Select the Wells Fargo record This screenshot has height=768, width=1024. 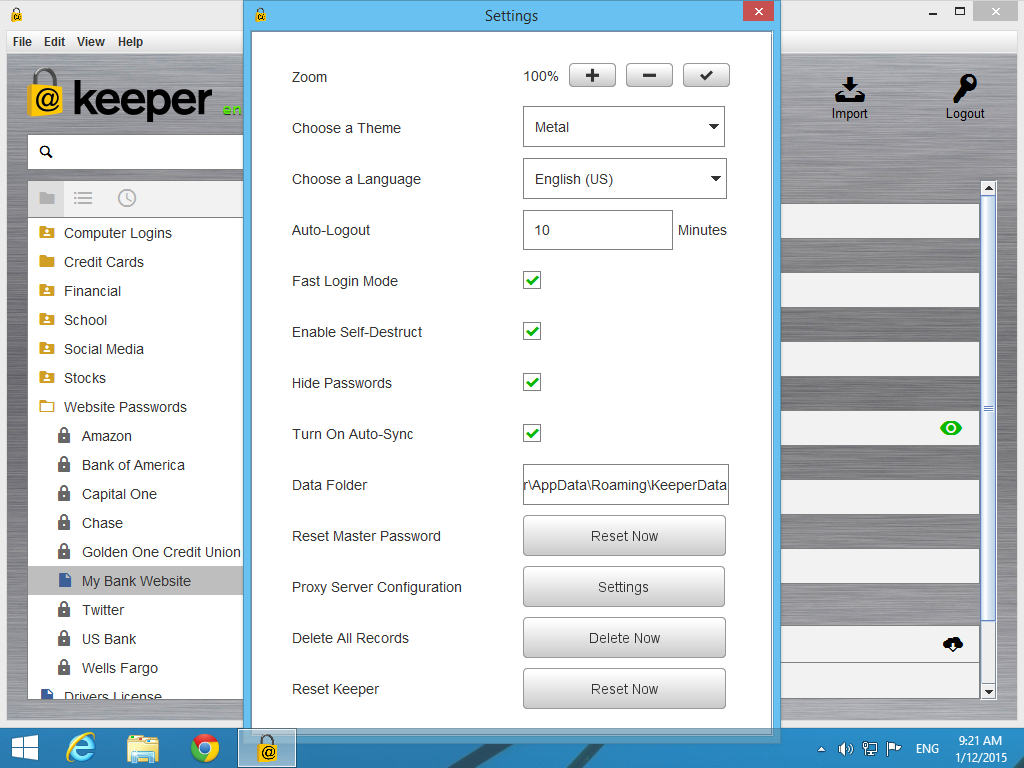click(120, 668)
